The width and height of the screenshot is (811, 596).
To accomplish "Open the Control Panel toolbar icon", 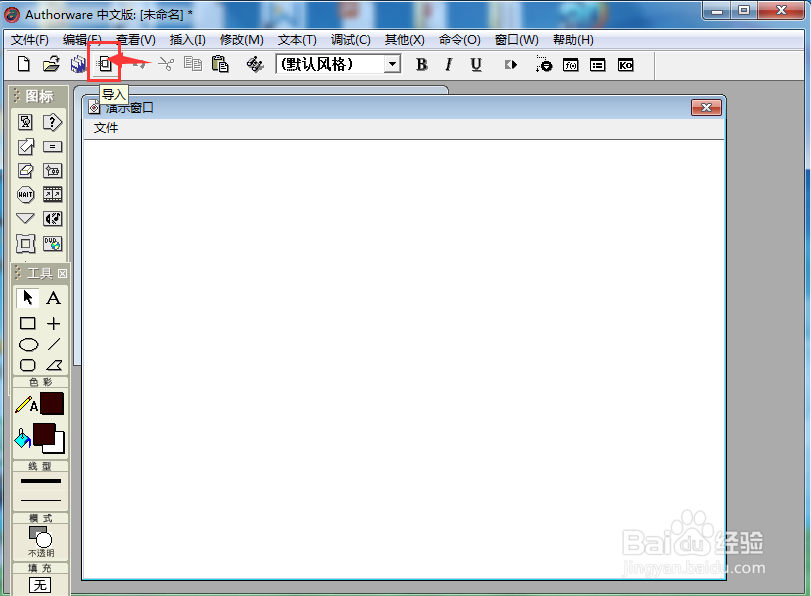I will click(x=544, y=64).
